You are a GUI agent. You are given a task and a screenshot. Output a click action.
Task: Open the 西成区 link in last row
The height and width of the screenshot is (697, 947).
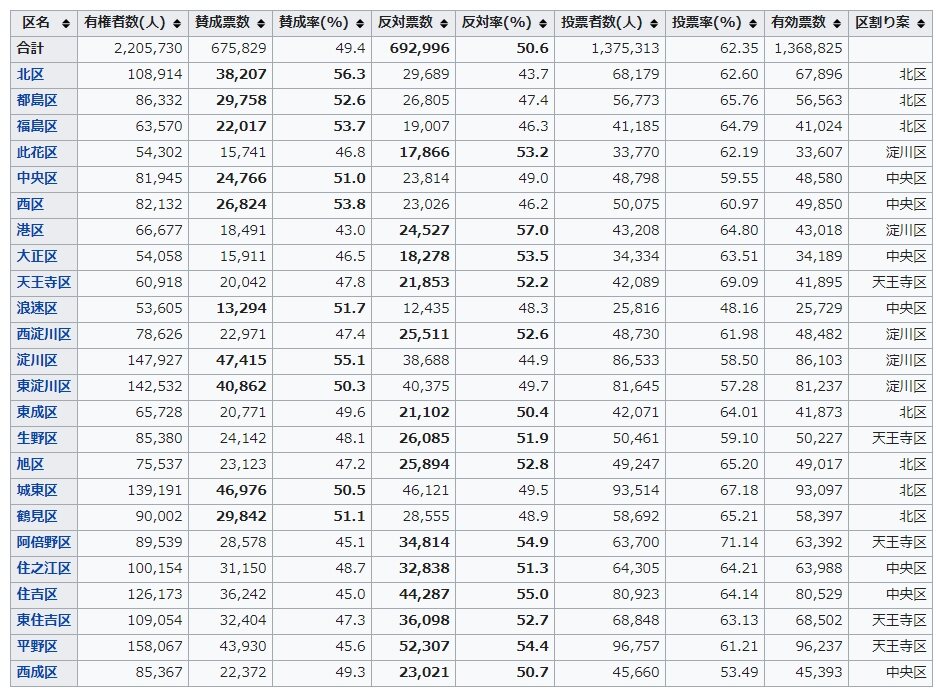(37, 672)
